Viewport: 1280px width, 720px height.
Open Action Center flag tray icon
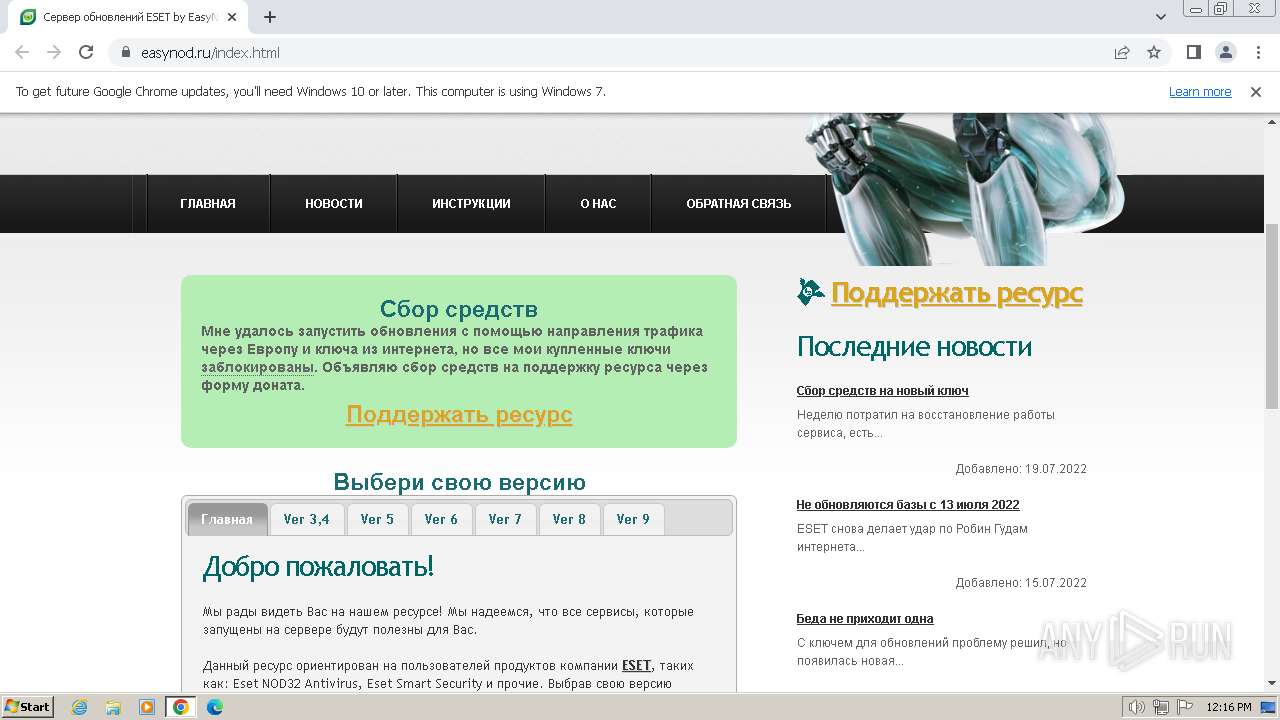1183,707
